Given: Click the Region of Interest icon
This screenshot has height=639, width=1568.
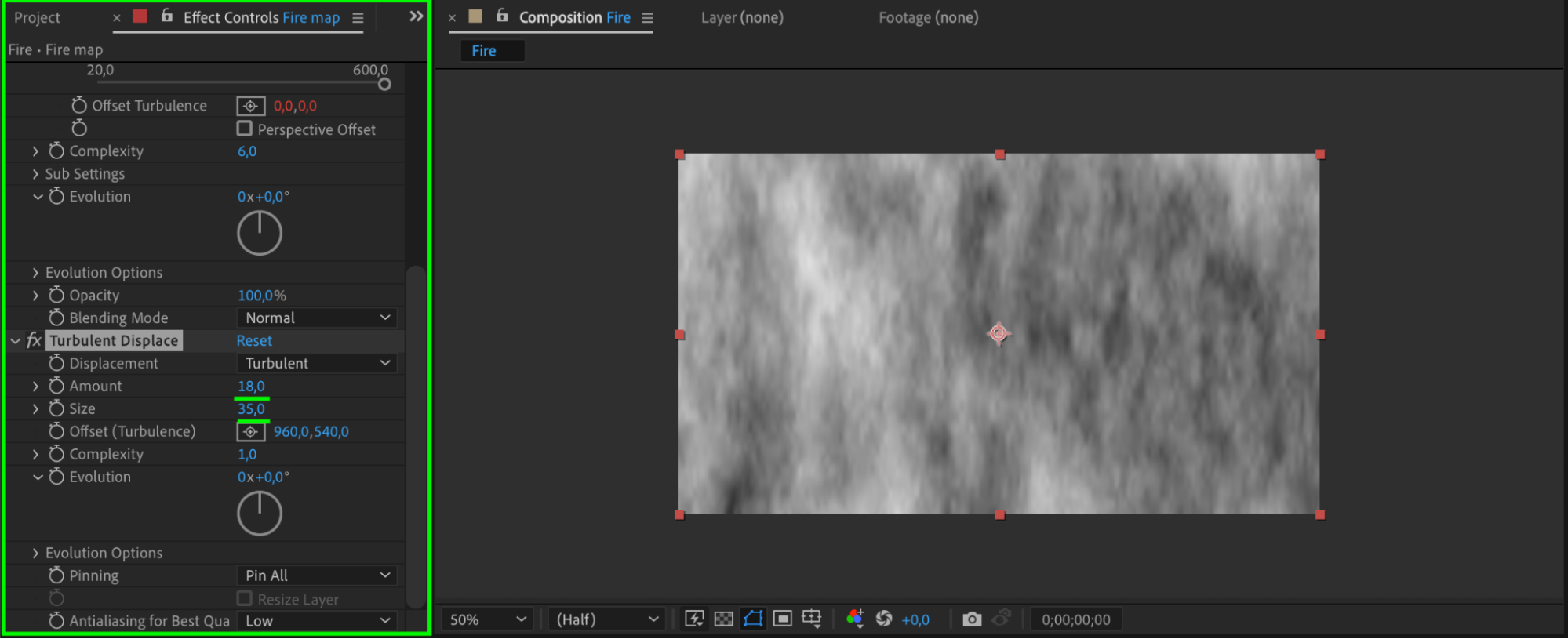Looking at the screenshot, I should point(782,619).
